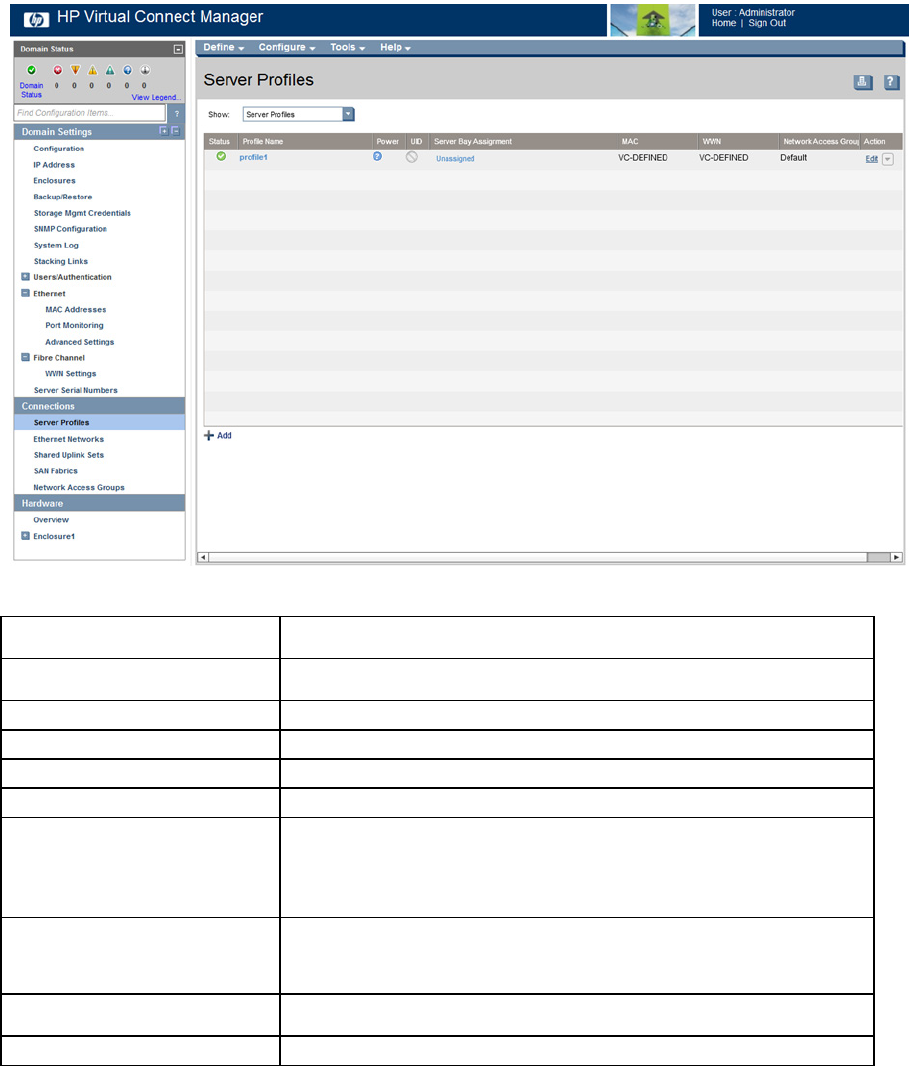The image size is (912, 1066).
Task: Collapse all Domain Settings tree items icon
Action: [x=175, y=131]
